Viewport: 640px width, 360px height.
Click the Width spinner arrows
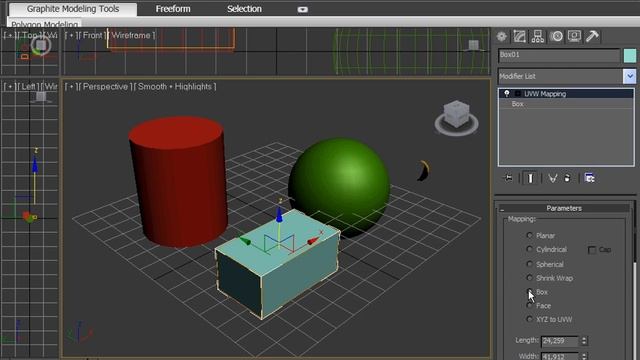[584, 356]
